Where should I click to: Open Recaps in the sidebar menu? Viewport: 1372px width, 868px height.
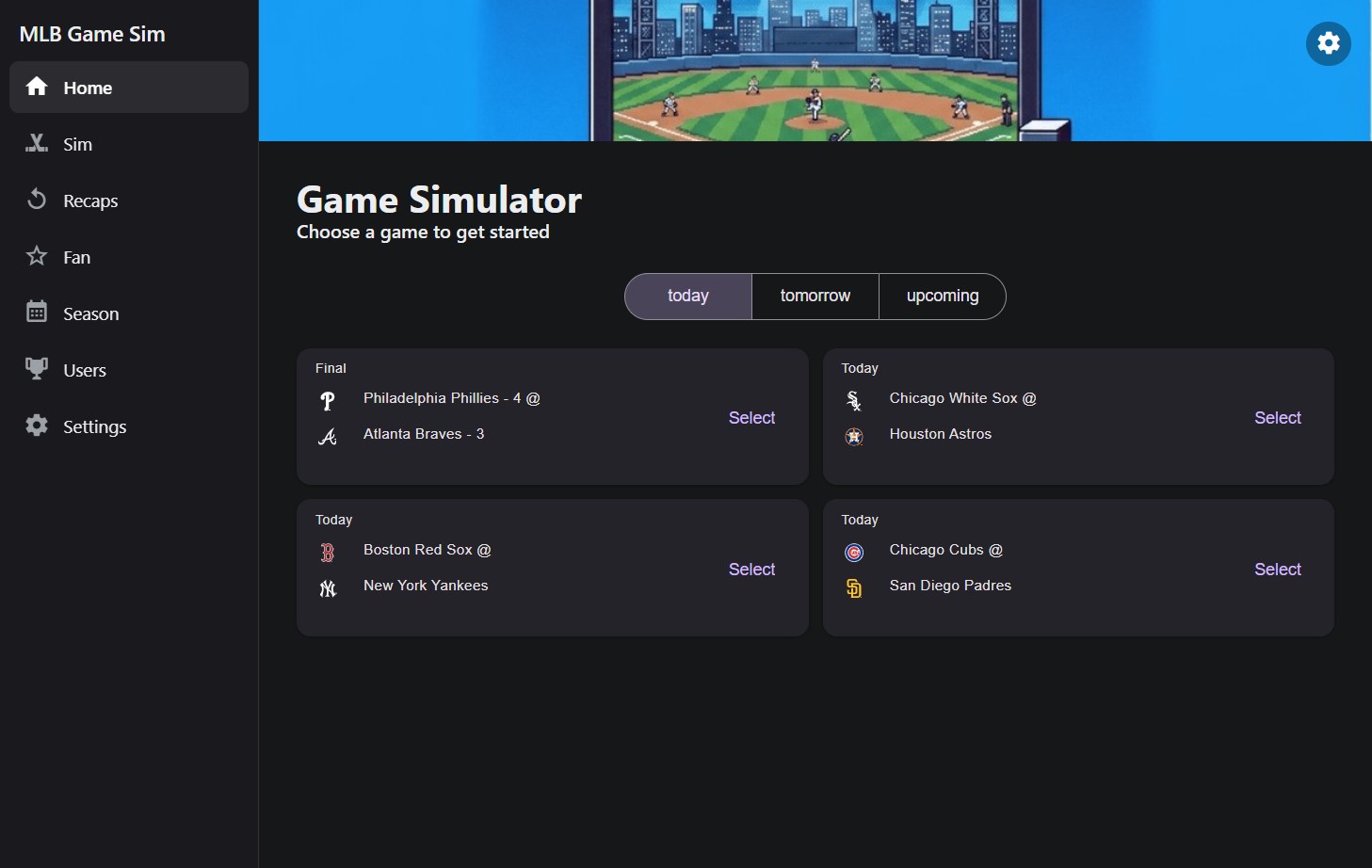pos(129,201)
